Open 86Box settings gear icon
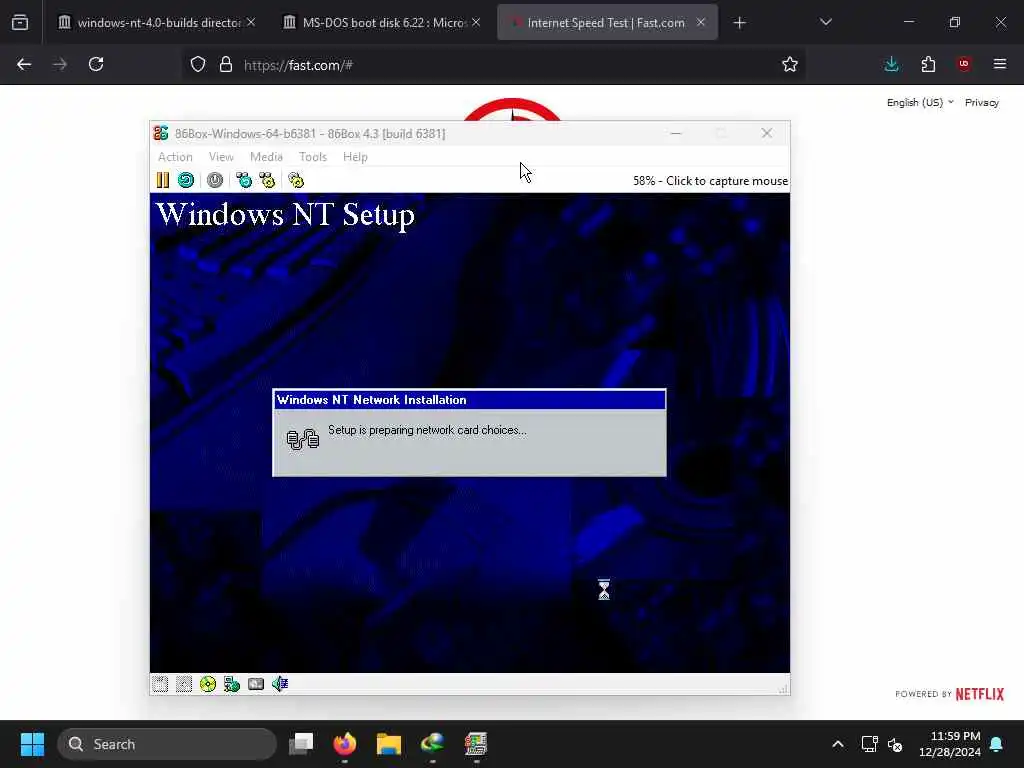This screenshot has height=768, width=1024. [x=296, y=180]
